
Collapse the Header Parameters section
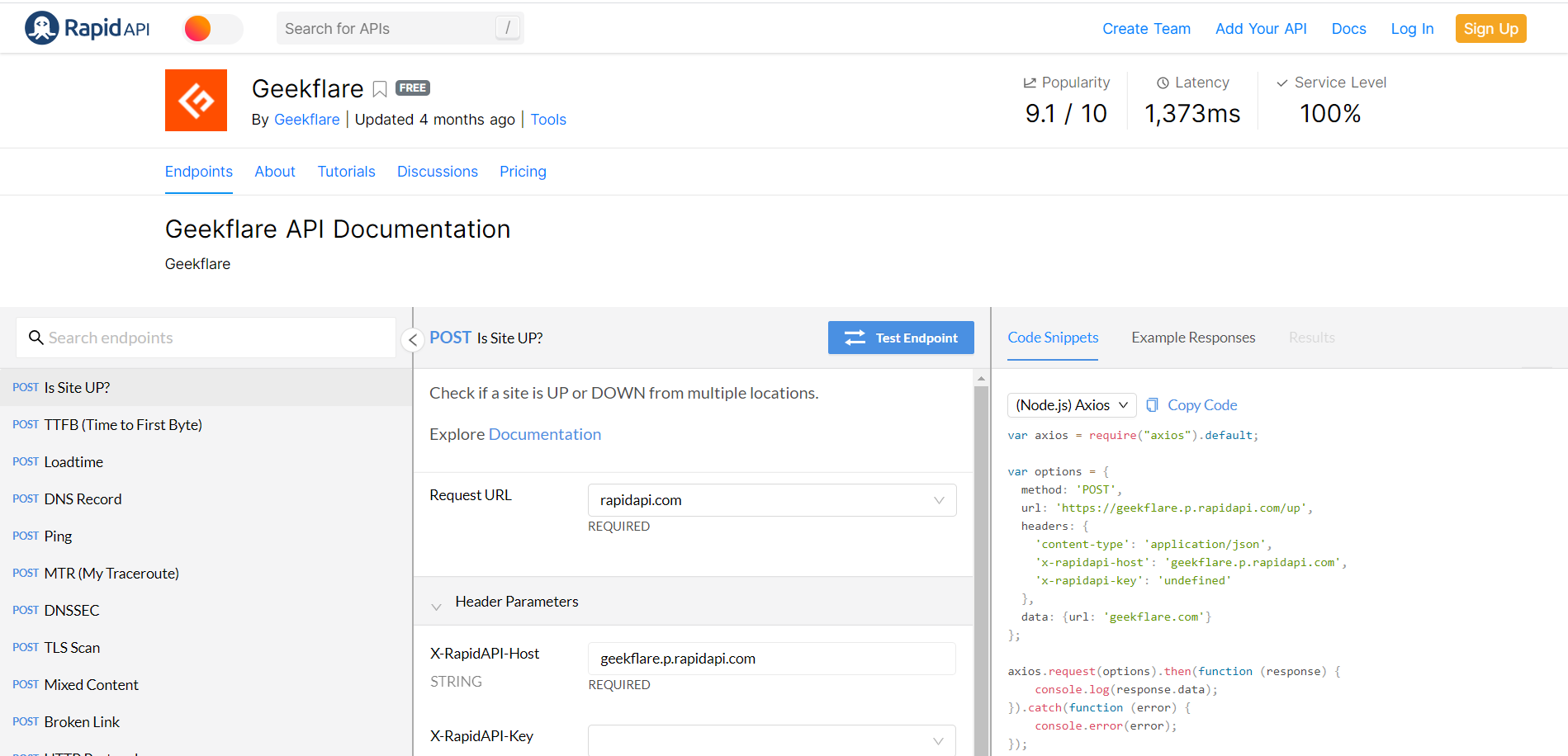(437, 606)
